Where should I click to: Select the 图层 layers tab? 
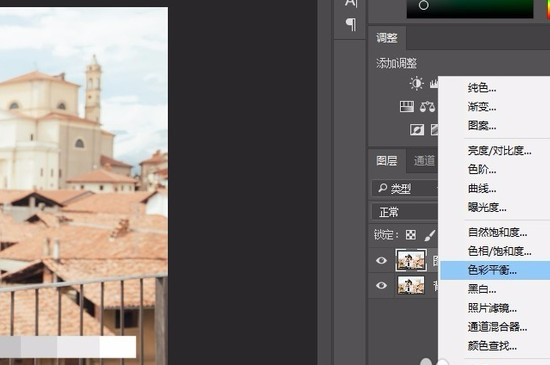click(x=387, y=161)
